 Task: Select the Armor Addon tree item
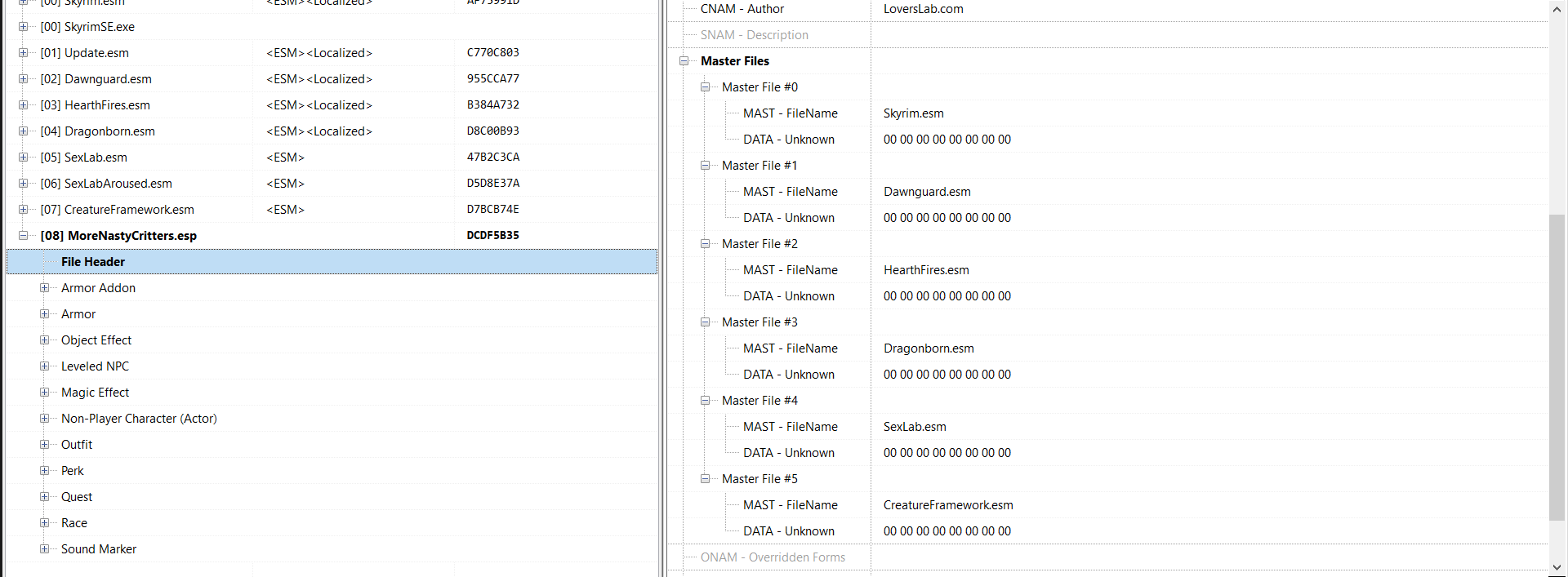click(x=98, y=288)
